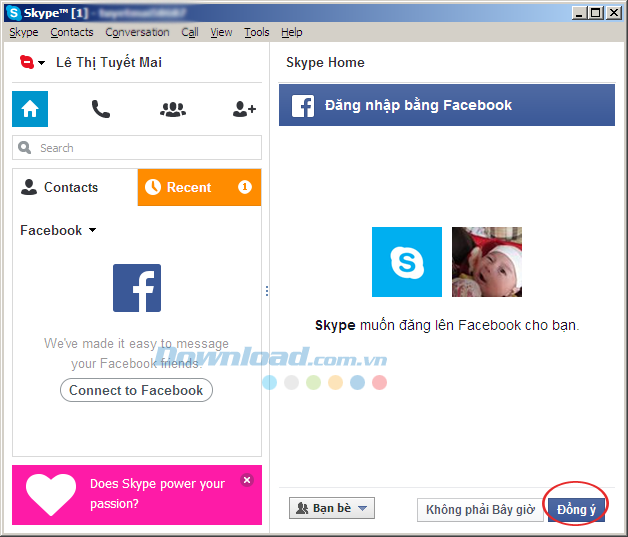Screen dimensions: 628x537
Task: Click the Đồng ý button
Action: [576, 510]
